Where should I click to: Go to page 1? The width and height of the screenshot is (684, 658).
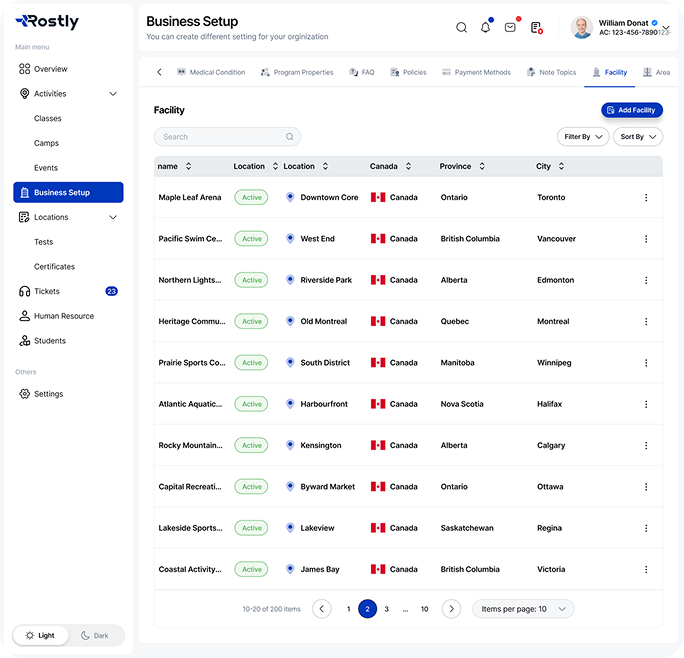(349, 609)
